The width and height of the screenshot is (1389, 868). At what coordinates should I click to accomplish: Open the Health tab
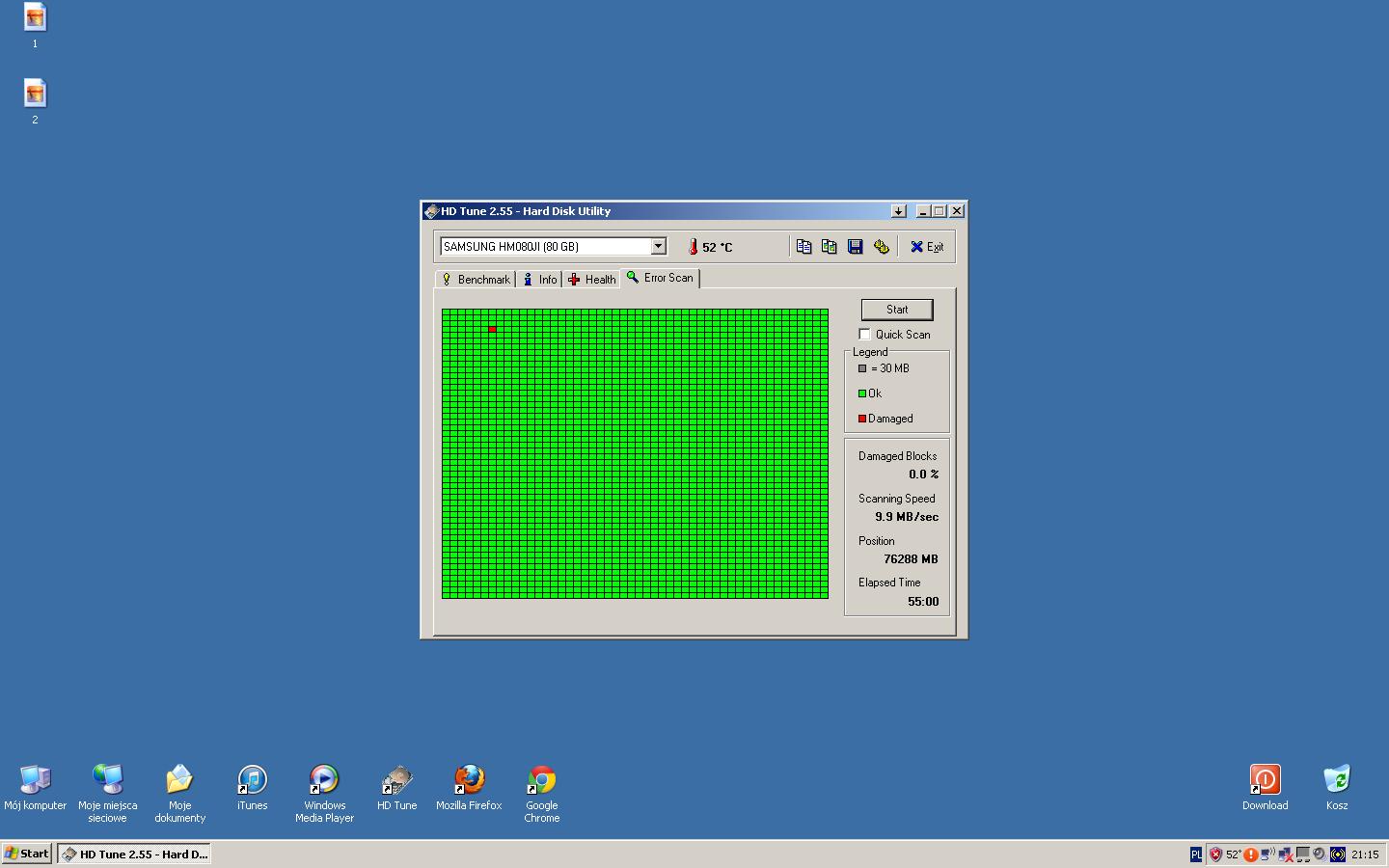(592, 280)
